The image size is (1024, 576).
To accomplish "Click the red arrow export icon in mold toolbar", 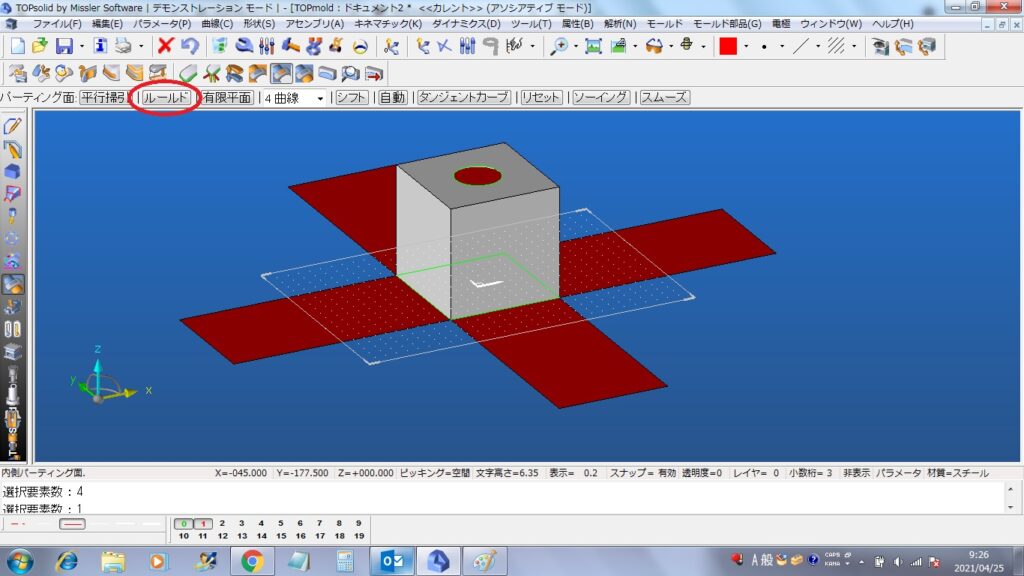I will [x=374, y=74].
